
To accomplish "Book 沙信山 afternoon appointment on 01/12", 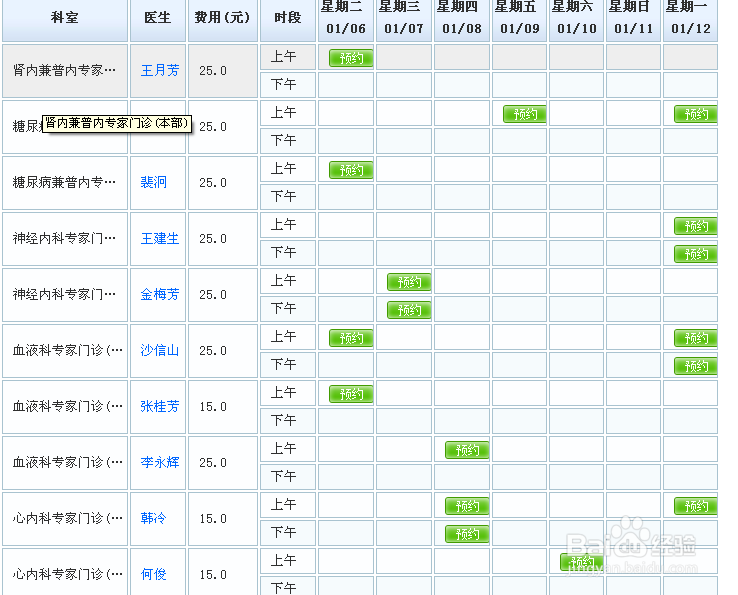I will point(695,366).
